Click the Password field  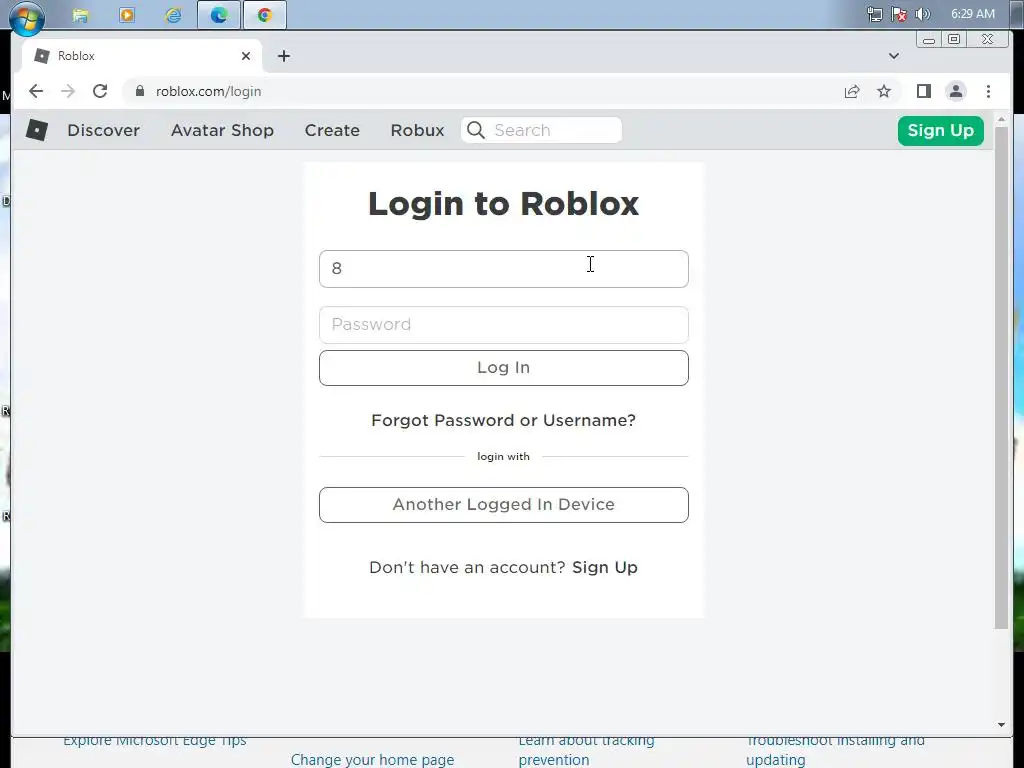tap(504, 325)
